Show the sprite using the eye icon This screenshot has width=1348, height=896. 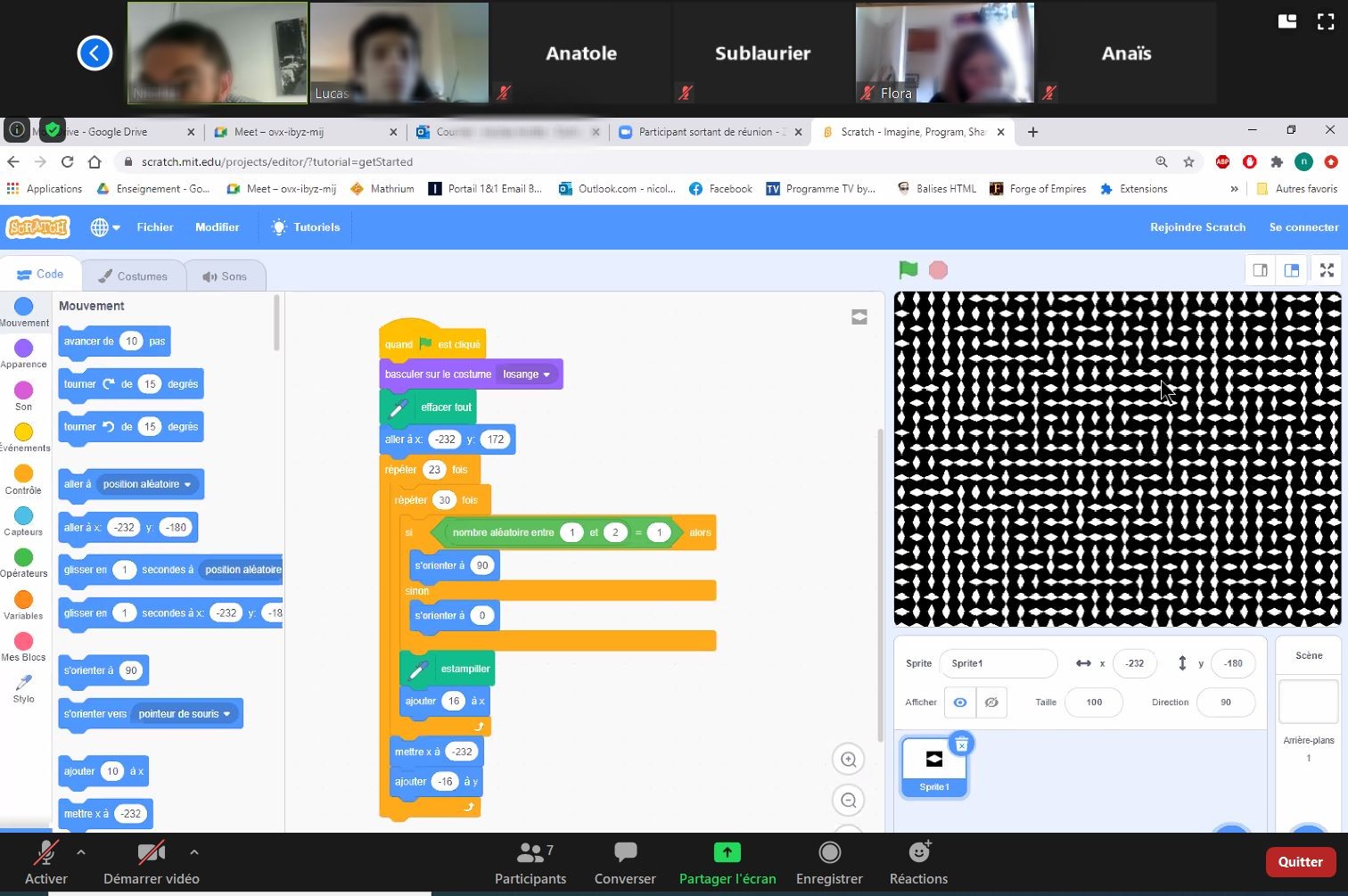click(x=960, y=703)
